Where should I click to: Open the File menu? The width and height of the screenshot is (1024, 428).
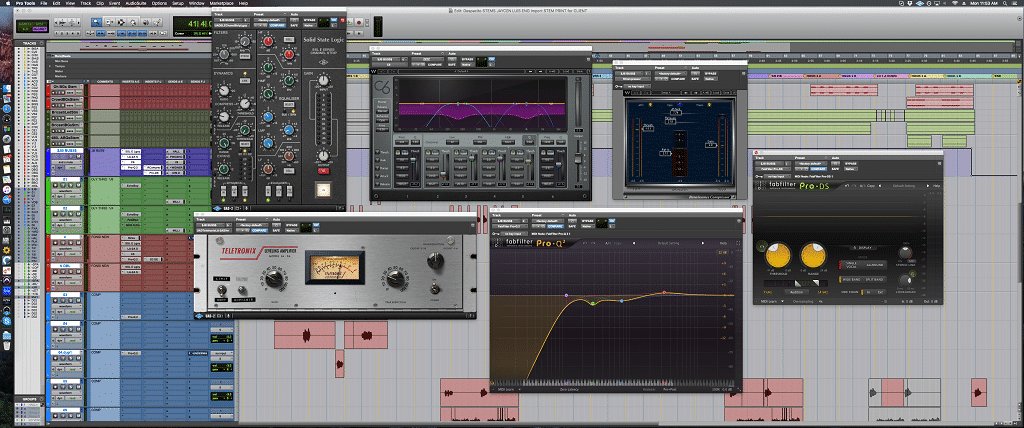44,3
